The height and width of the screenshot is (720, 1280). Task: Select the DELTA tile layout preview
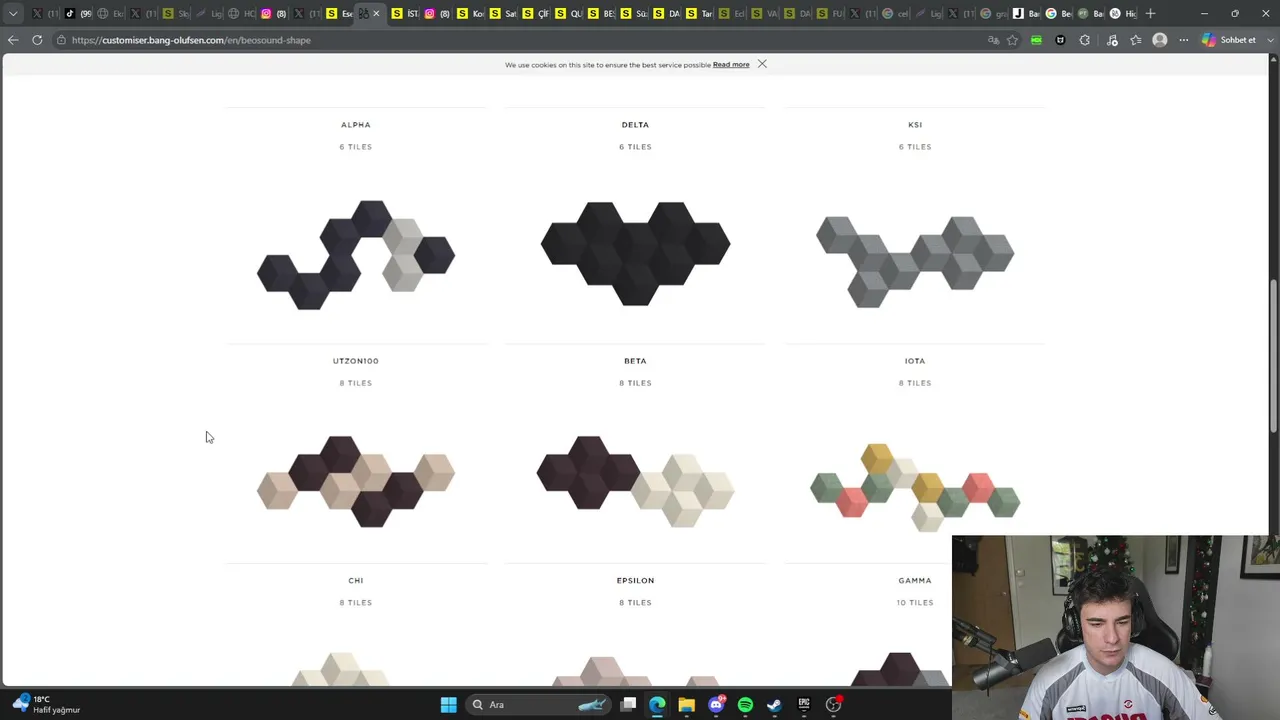tap(635, 253)
